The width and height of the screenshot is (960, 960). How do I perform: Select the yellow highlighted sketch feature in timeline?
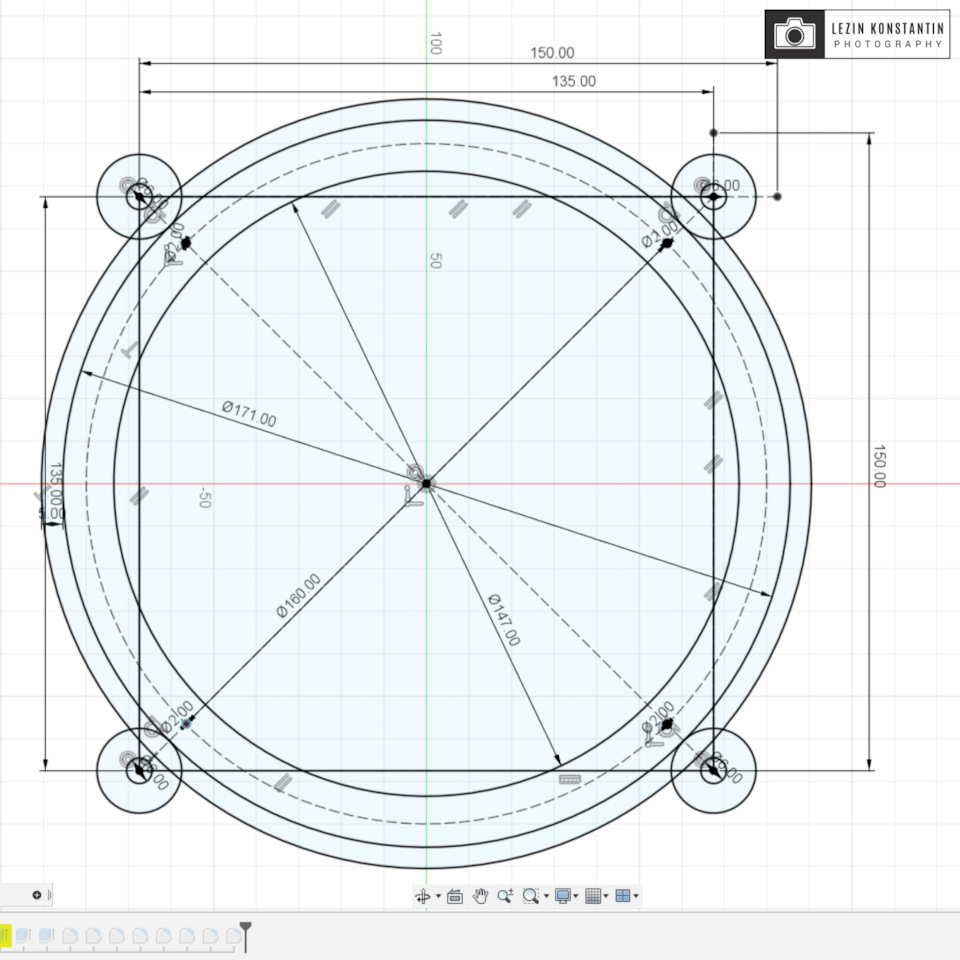pyautogui.click(x=5, y=935)
